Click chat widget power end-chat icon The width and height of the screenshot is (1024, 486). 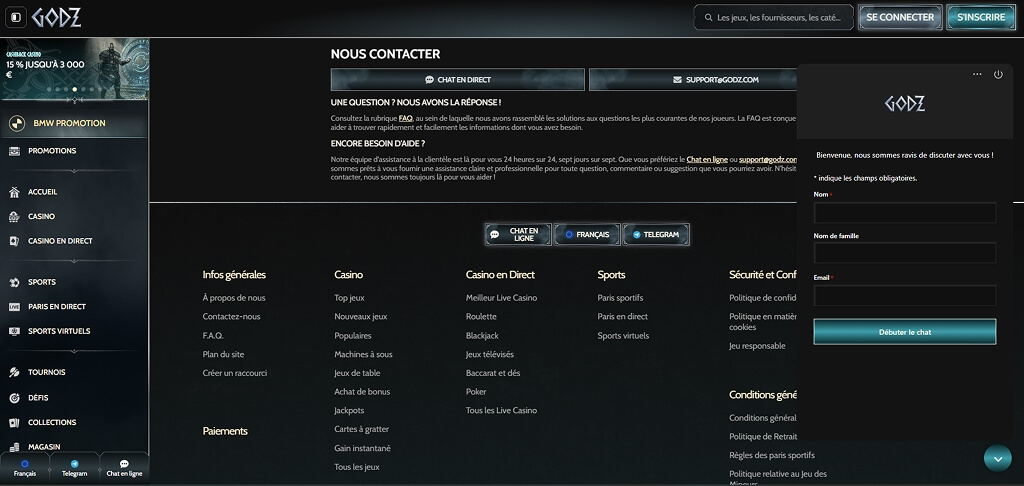click(998, 74)
